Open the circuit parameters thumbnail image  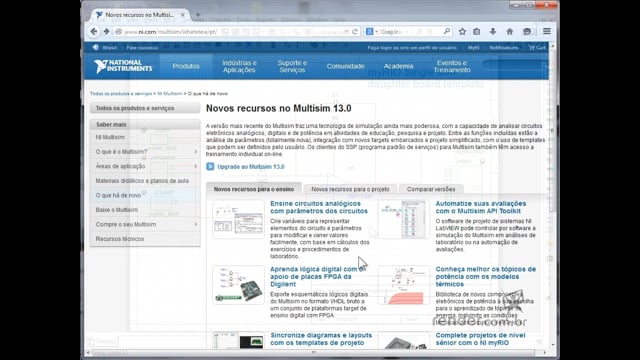pos(238,219)
